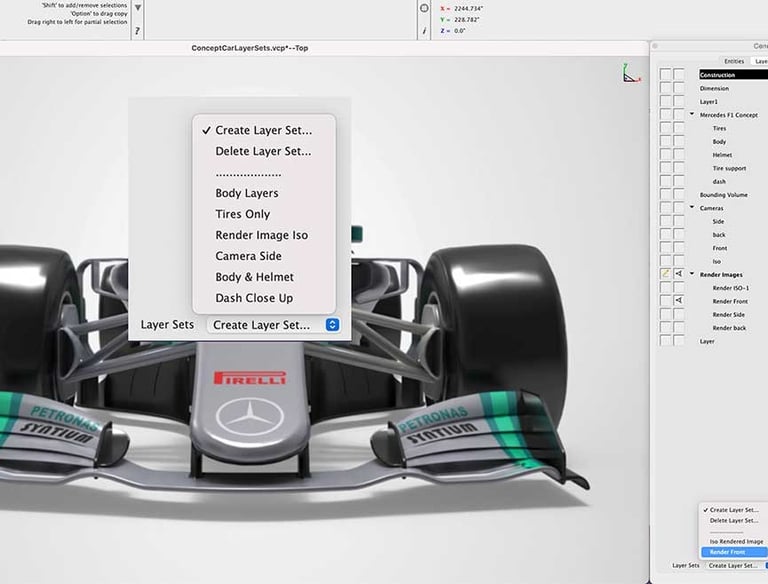Click the XYZ axis triad in viewport
The width and height of the screenshot is (768, 584).
click(631, 73)
